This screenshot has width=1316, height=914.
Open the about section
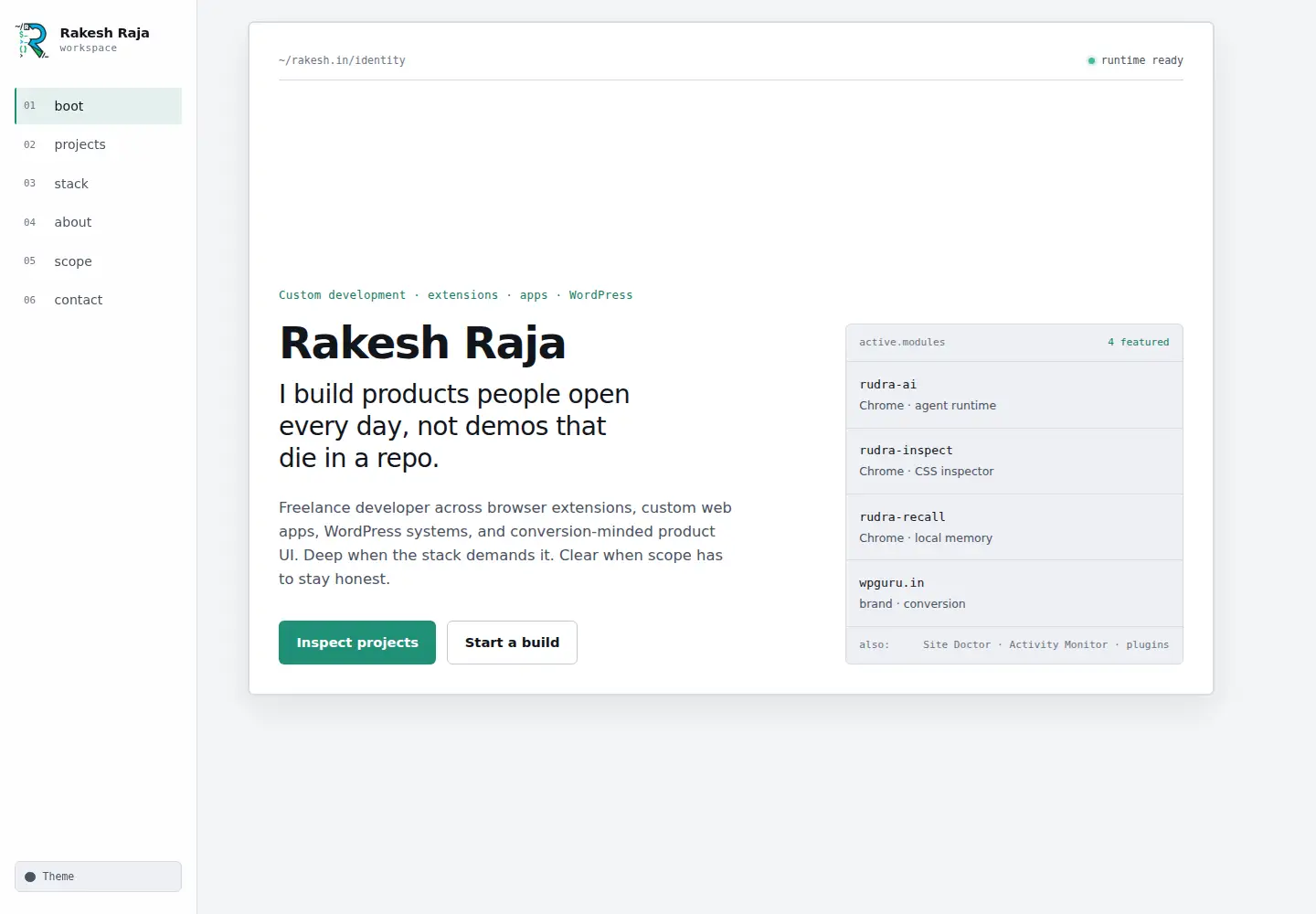click(98, 222)
